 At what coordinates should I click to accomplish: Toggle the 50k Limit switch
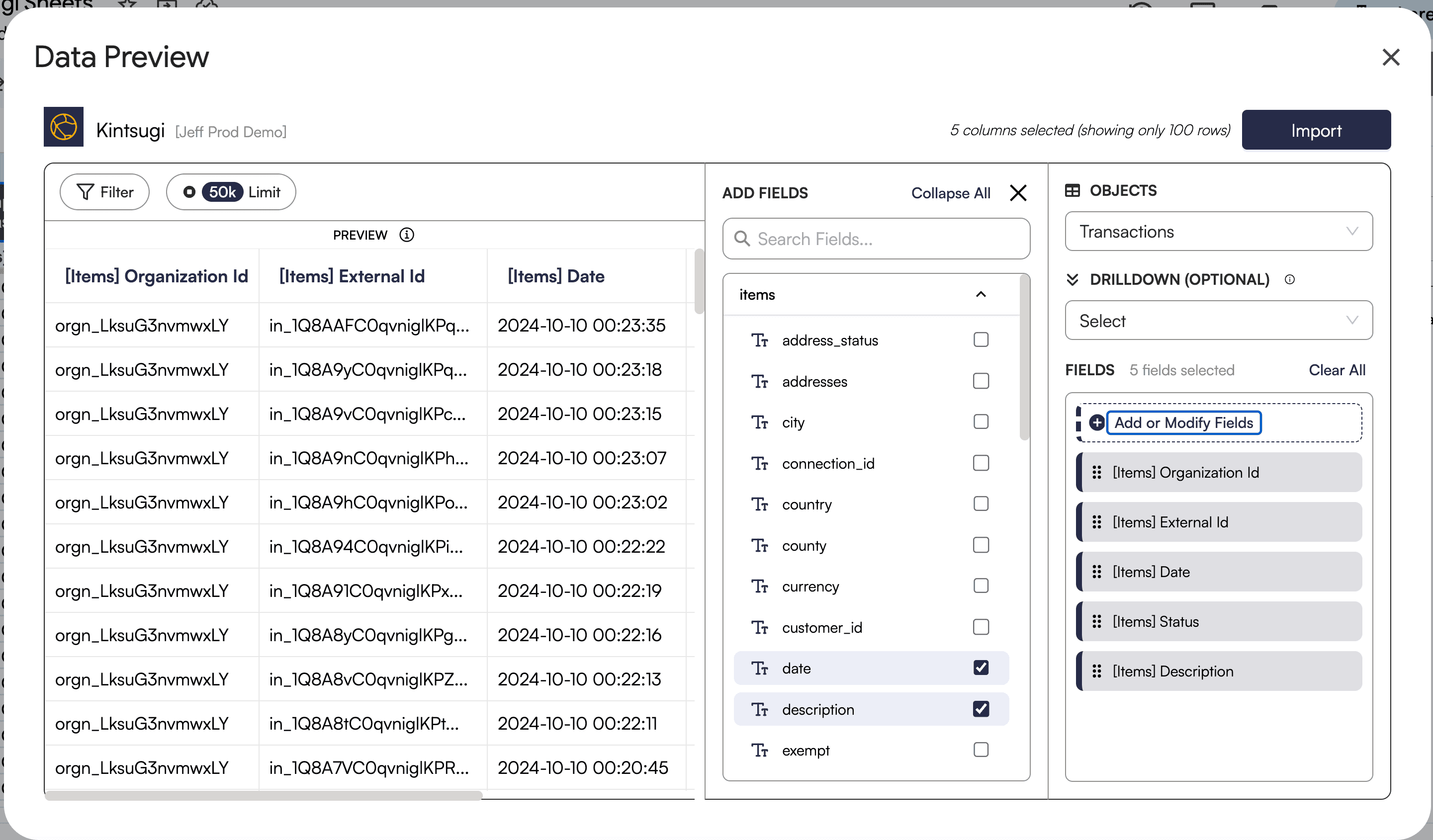[190, 192]
